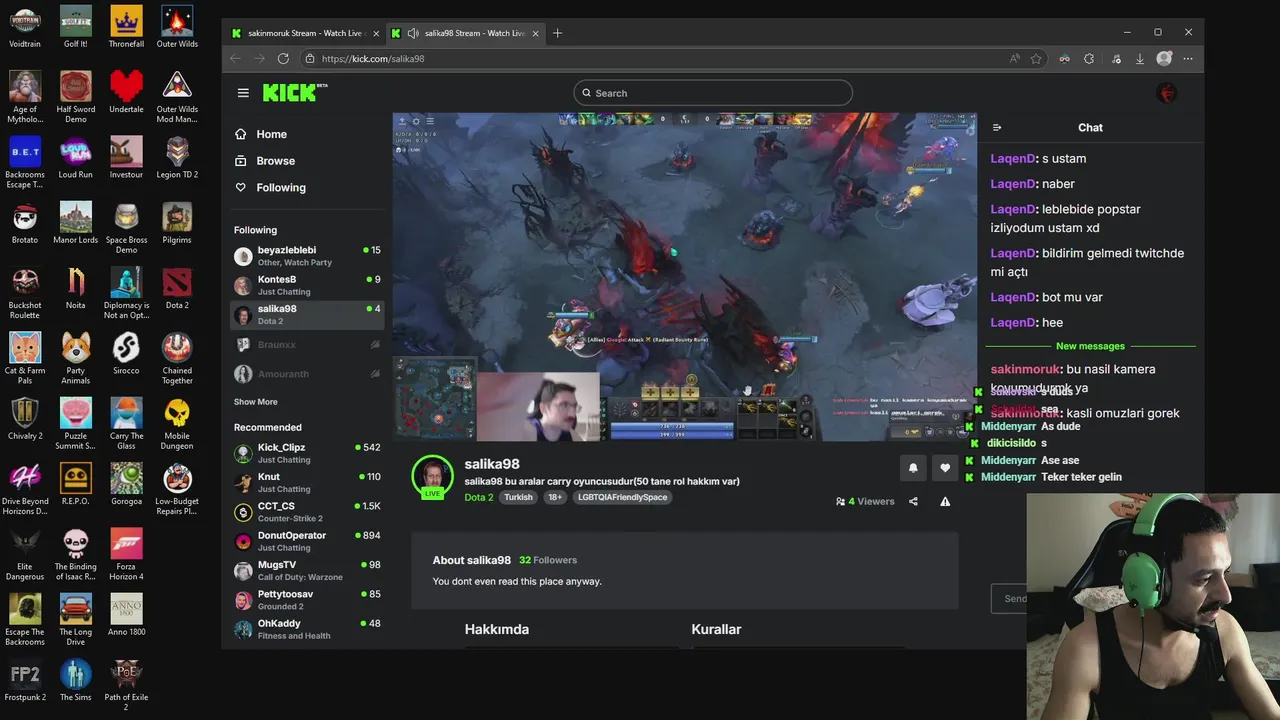Open a new browser tab
The width and height of the screenshot is (1280, 720).
[x=557, y=33]
